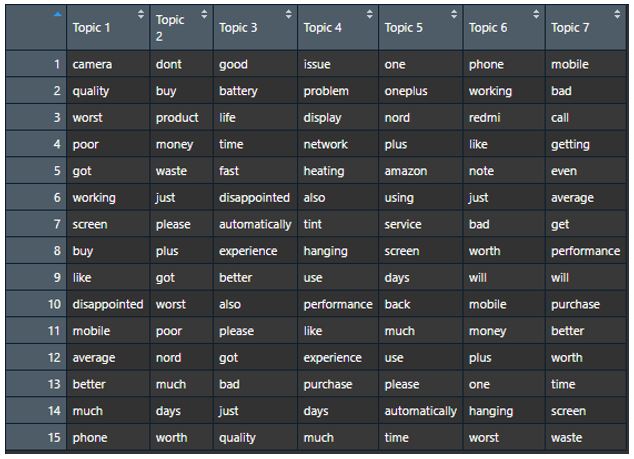Select row number 15 header
This screenshot has height=459, width=634.
pos(36,437)
